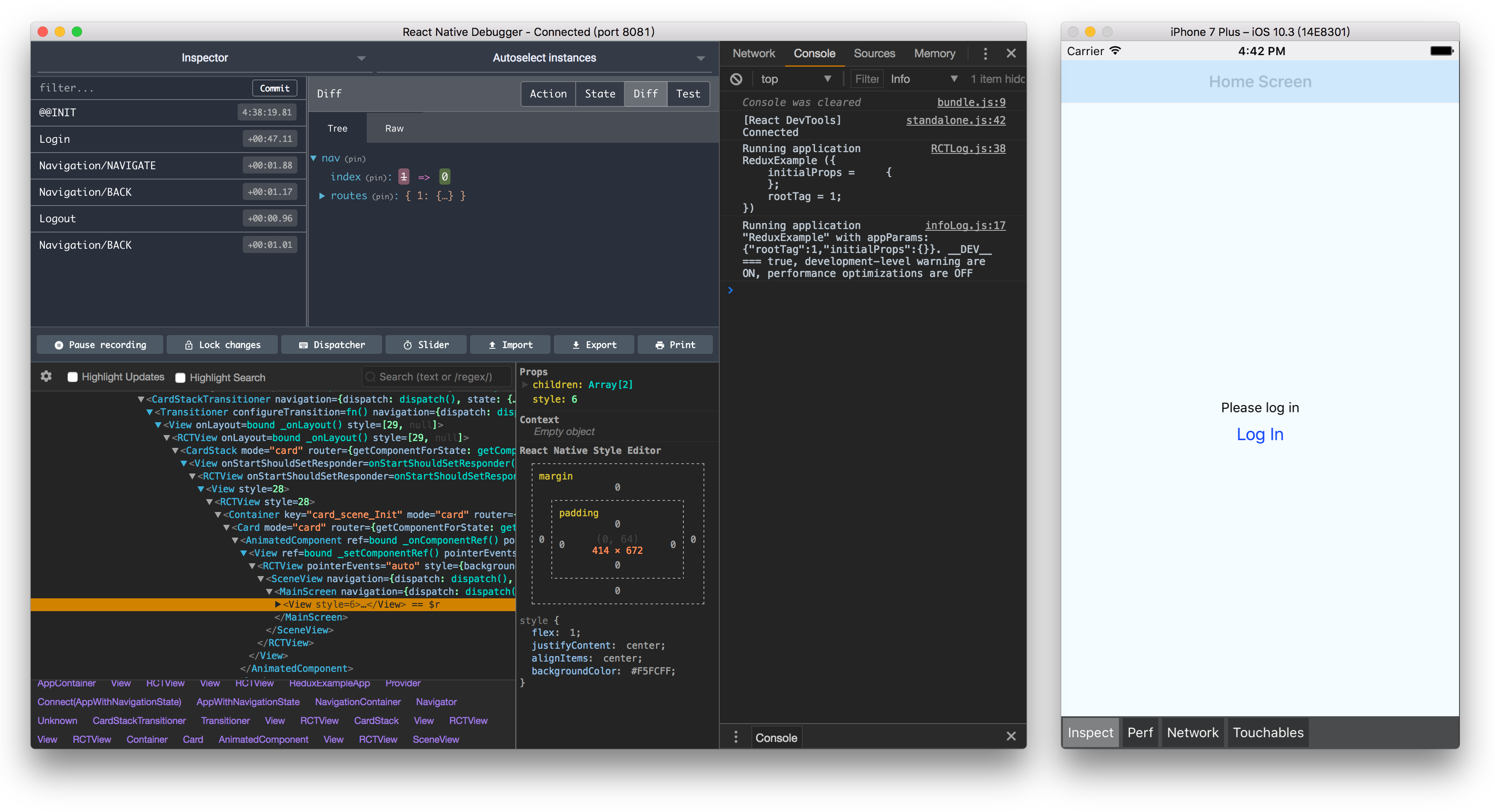Click the Search input field
The width and height of the screenshot is (1495, 812).
point(436,377)
